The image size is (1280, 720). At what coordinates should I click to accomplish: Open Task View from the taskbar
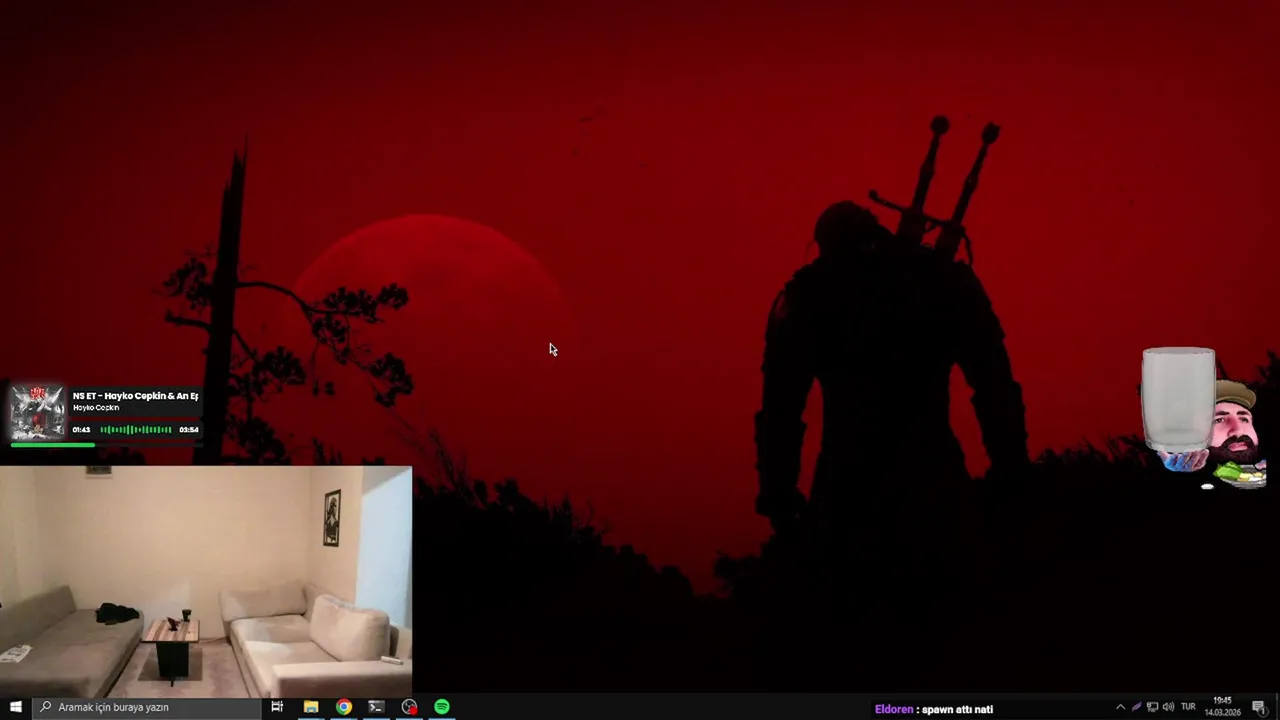click(x=277, y=707)
